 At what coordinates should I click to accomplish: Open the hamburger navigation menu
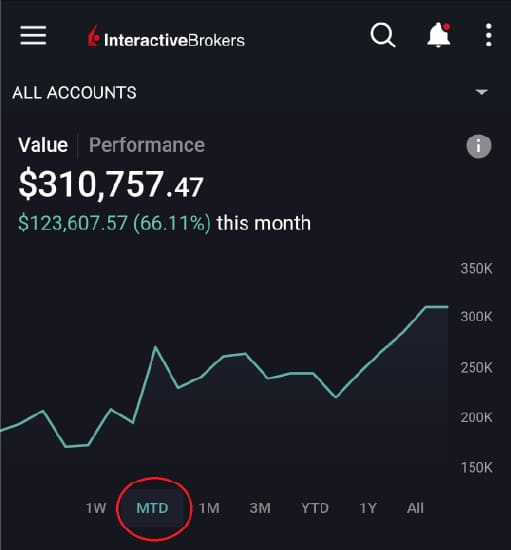point(33,35)
